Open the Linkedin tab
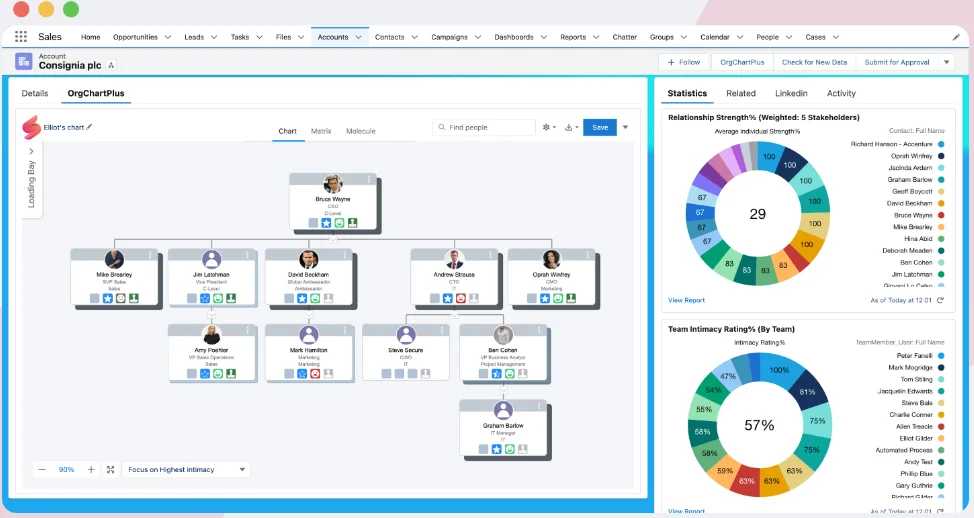The image size is (974, 518). pos(791,93)
